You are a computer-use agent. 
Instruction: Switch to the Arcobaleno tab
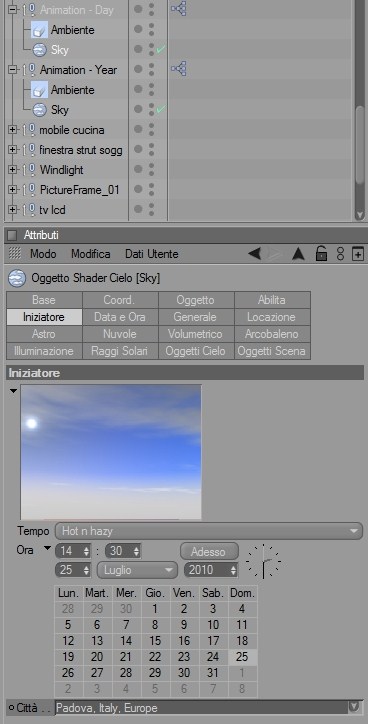[x=272, y=334]
